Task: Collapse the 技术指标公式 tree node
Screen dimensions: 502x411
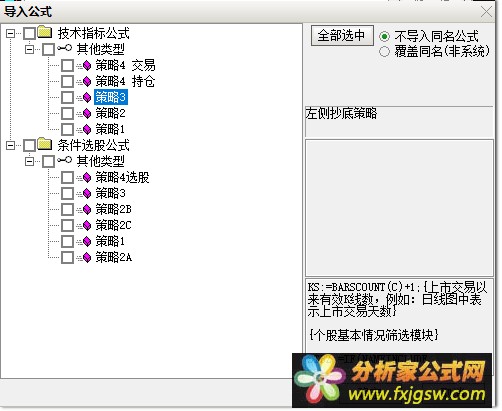Action: pyautogui.click(x=11, y=33)
